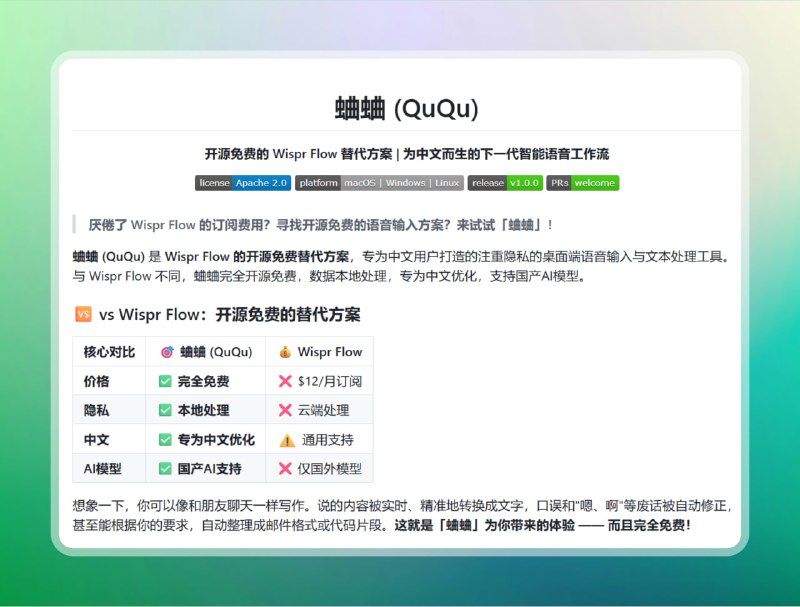Click the 蛐蛐 (QuQu) page title

click(x=400, y=107)
